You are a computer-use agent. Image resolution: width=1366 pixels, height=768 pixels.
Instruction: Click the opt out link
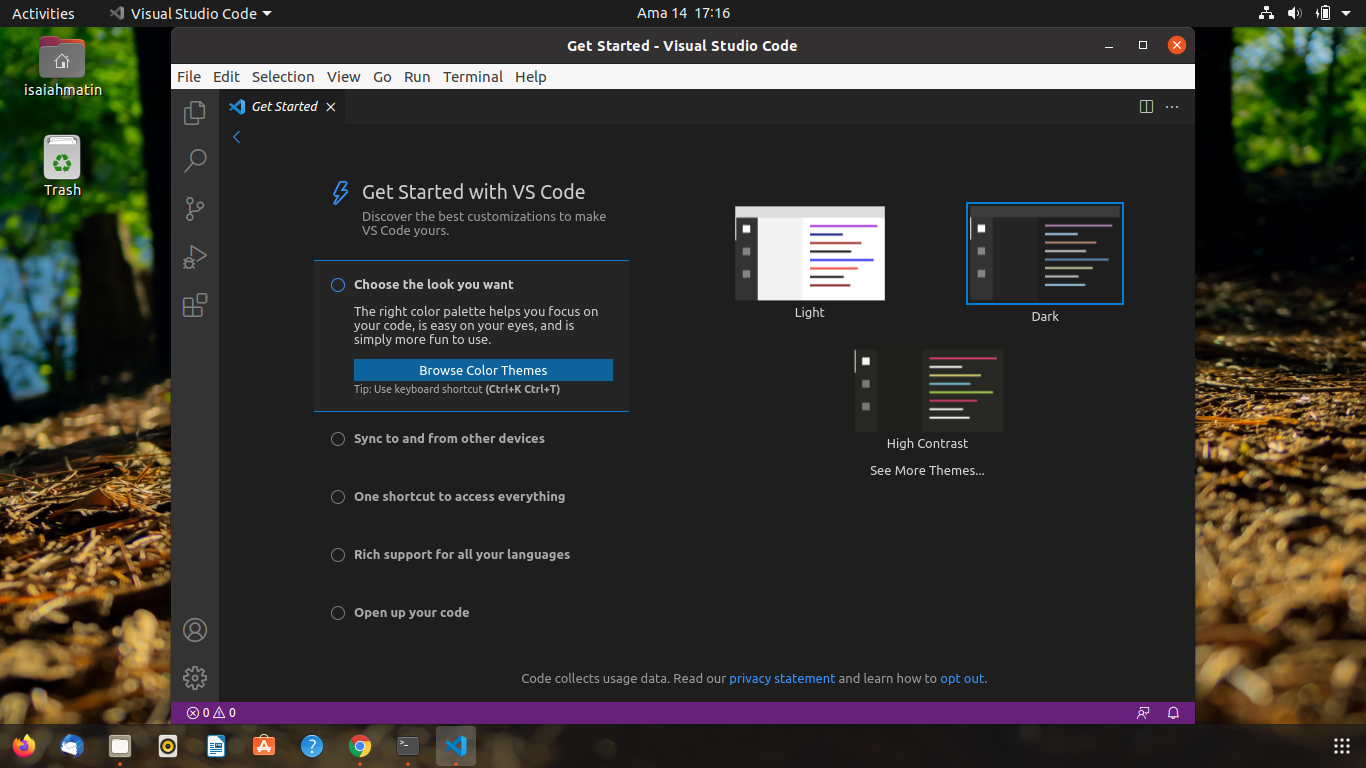[962, 678]
